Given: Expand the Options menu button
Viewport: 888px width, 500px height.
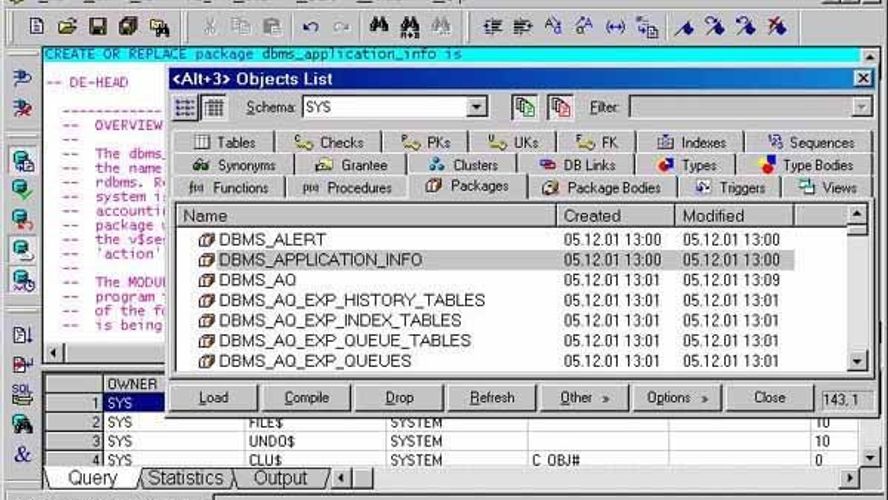Looking at the screenshot, I should tap(677, 398).
